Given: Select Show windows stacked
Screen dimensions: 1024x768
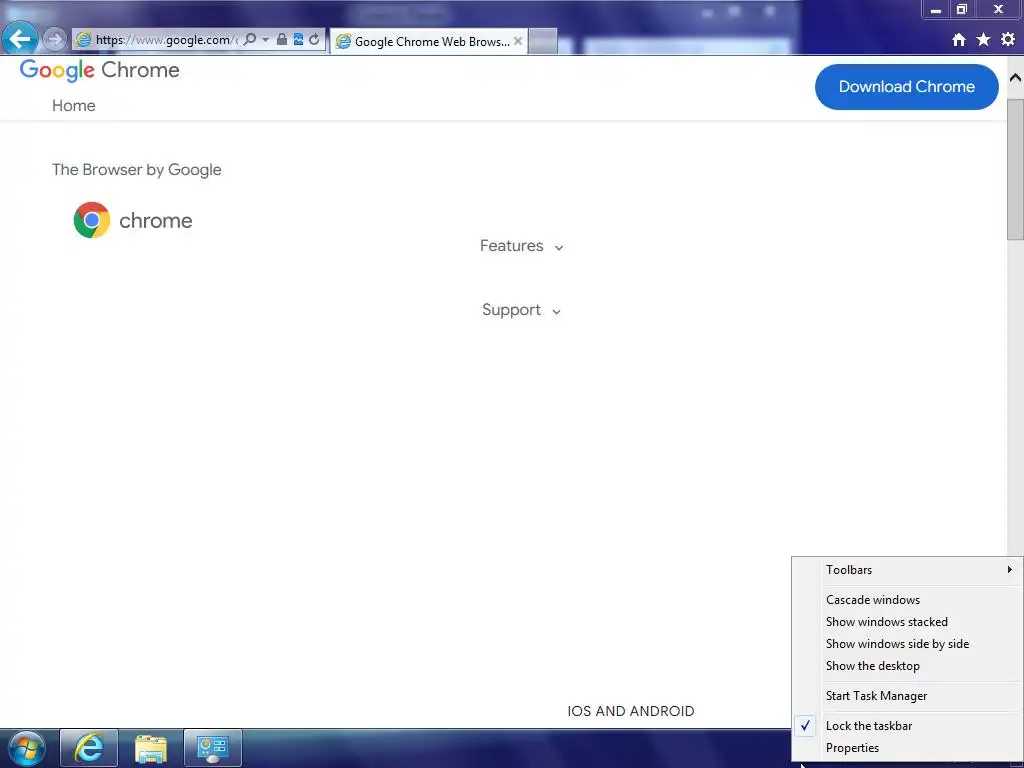Looking at the screenshot, I should pyautogui.click(x=907, y=622).
